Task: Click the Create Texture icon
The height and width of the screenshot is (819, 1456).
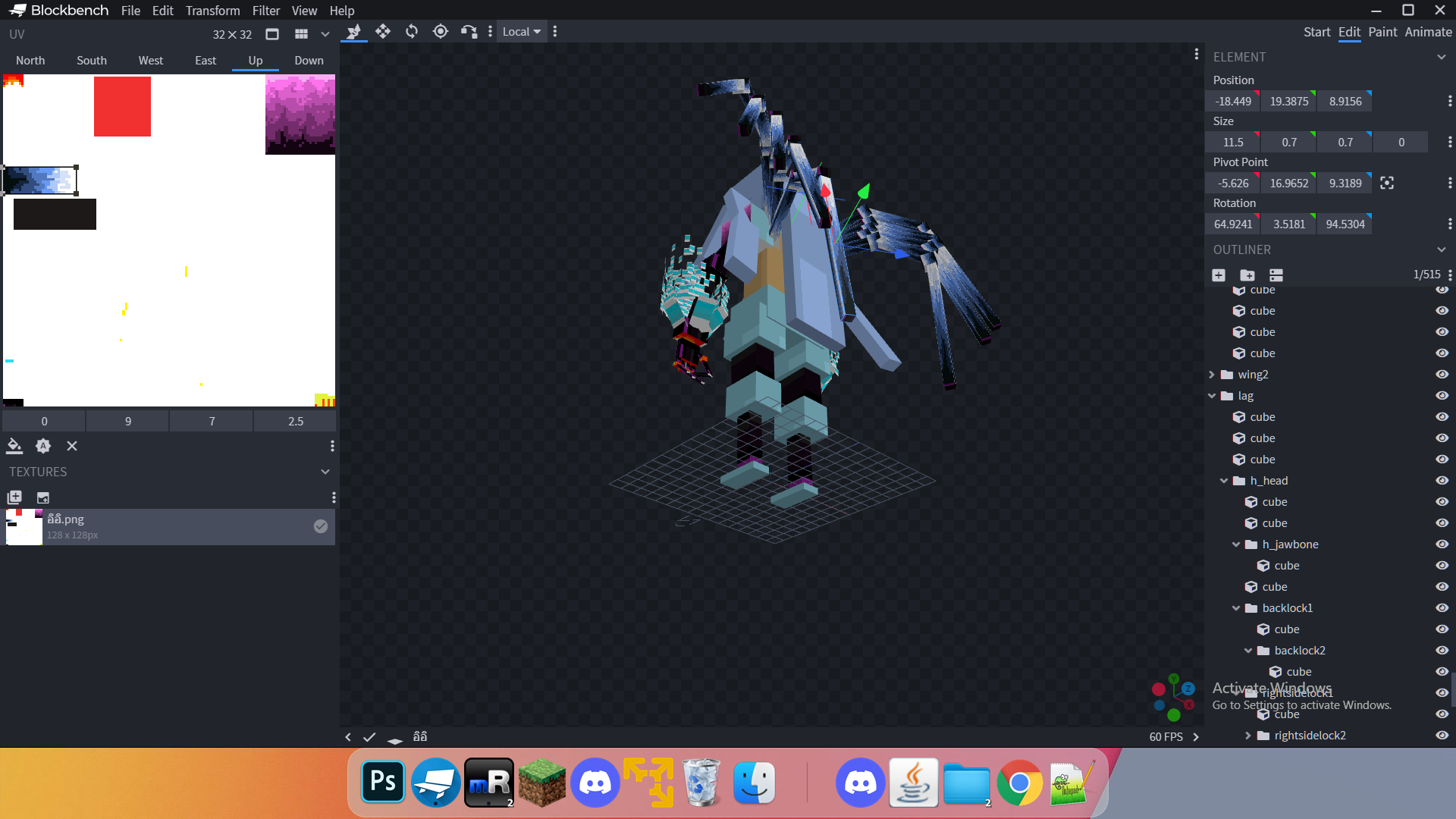Action: (x=42, y=497)
